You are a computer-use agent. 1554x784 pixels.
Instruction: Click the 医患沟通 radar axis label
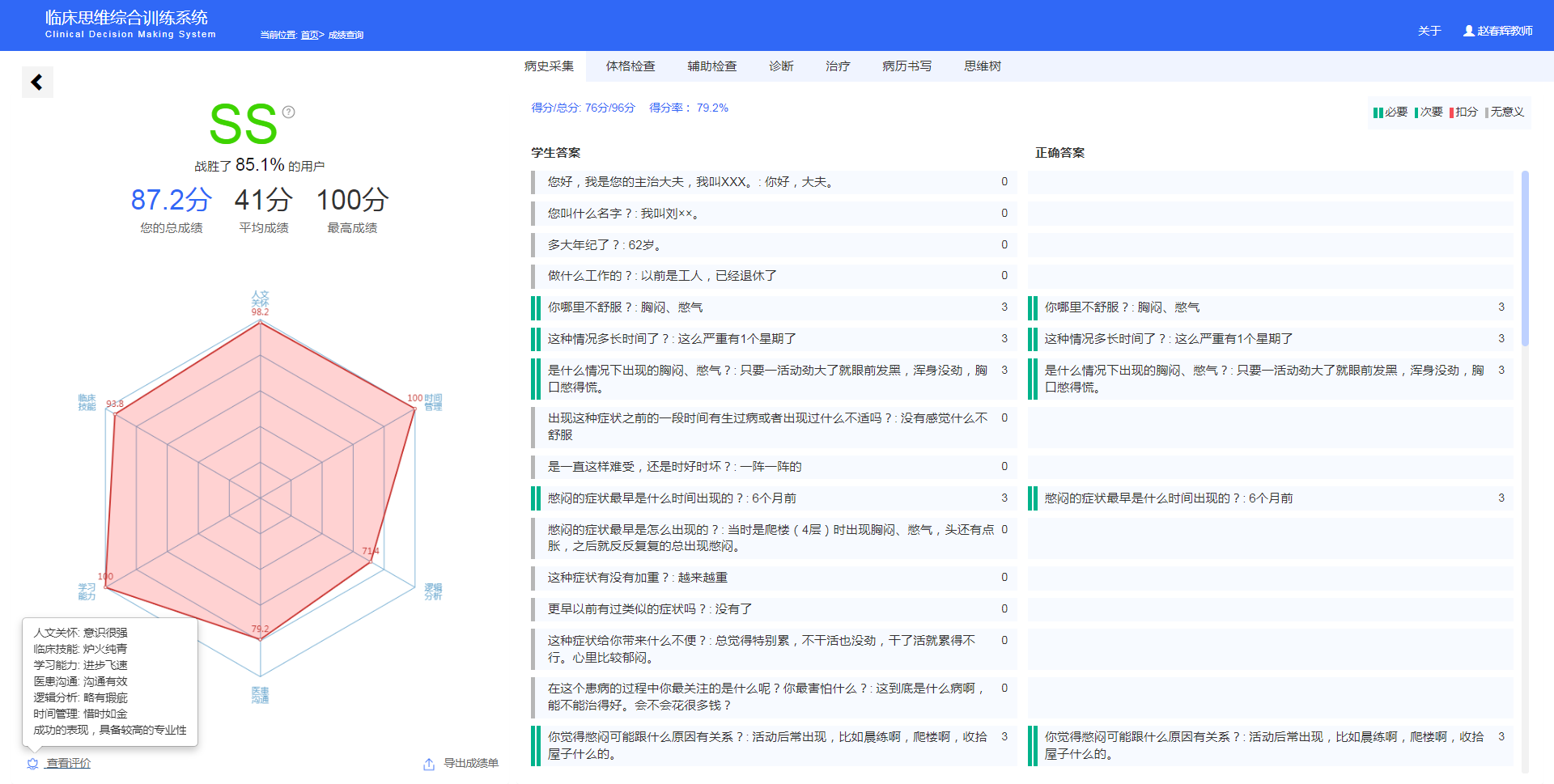click(x=260, y=695)
